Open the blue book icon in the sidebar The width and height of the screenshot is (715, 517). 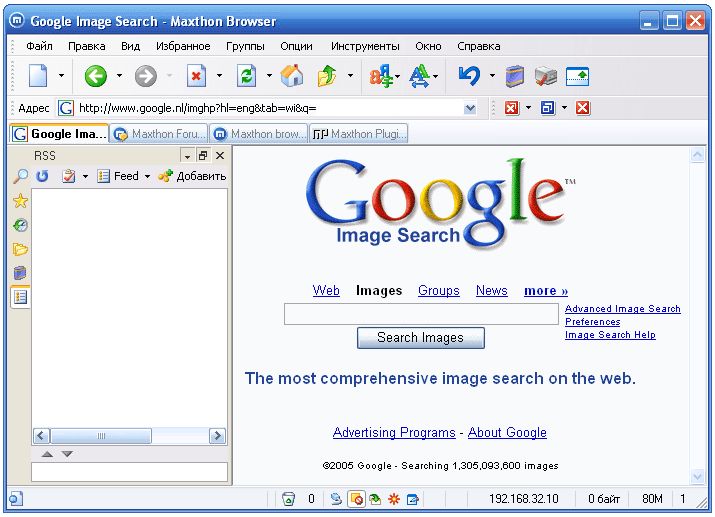[21, 273]
